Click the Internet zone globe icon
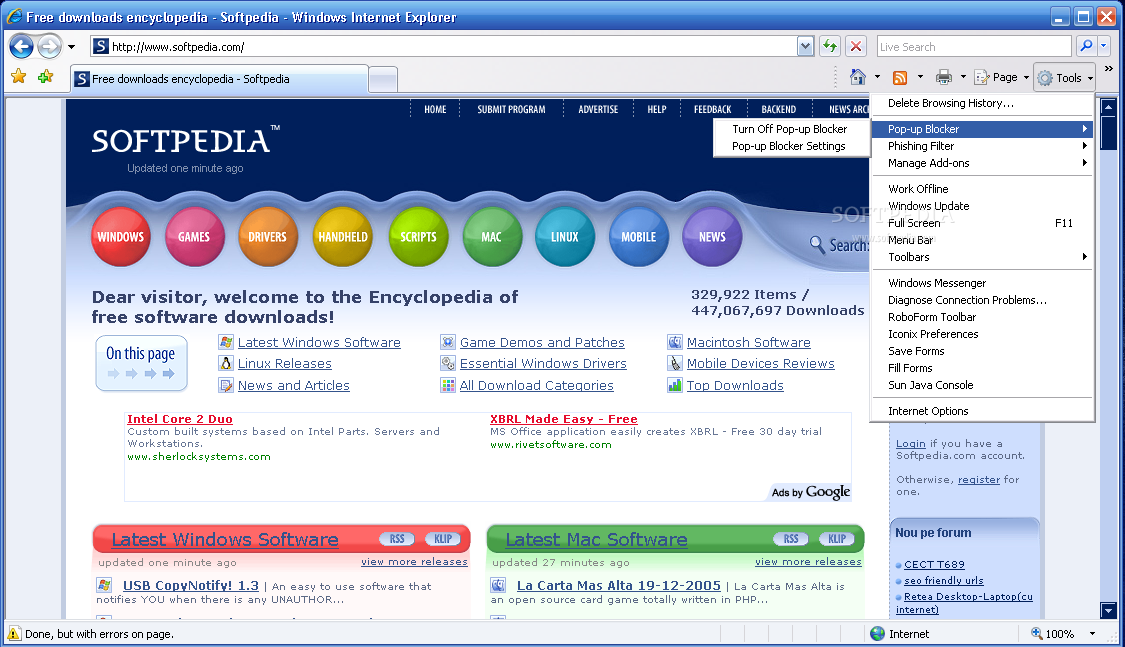 pyautogui.click(x=877, y=633)
